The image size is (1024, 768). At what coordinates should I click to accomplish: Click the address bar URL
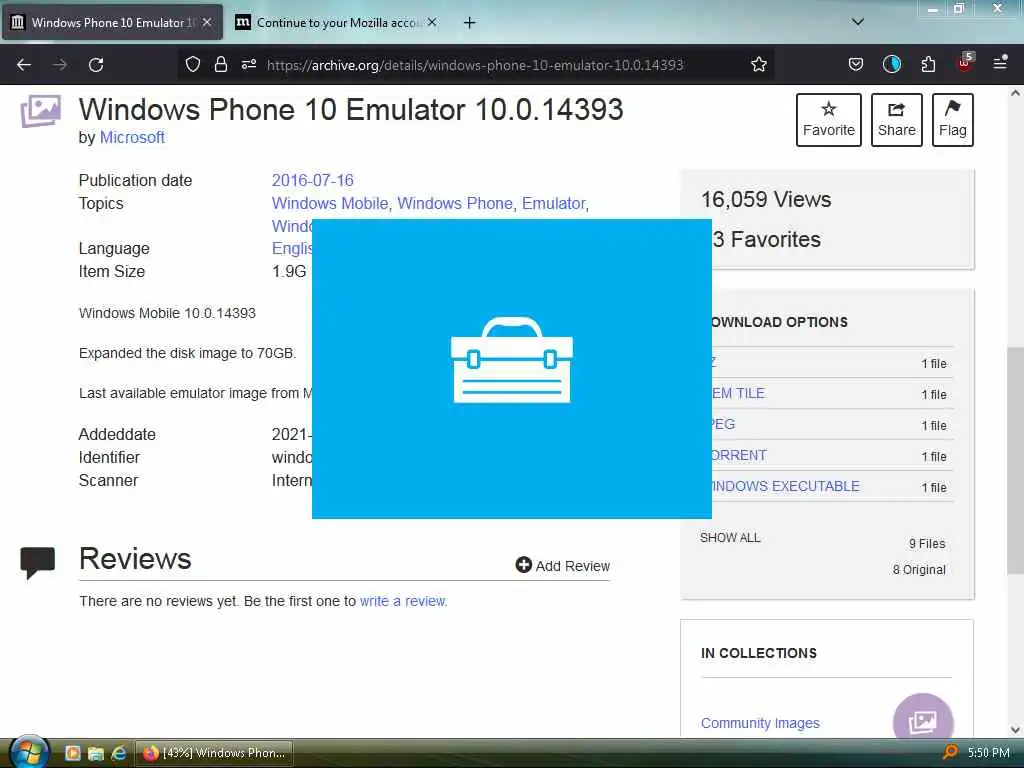[475, 65]
